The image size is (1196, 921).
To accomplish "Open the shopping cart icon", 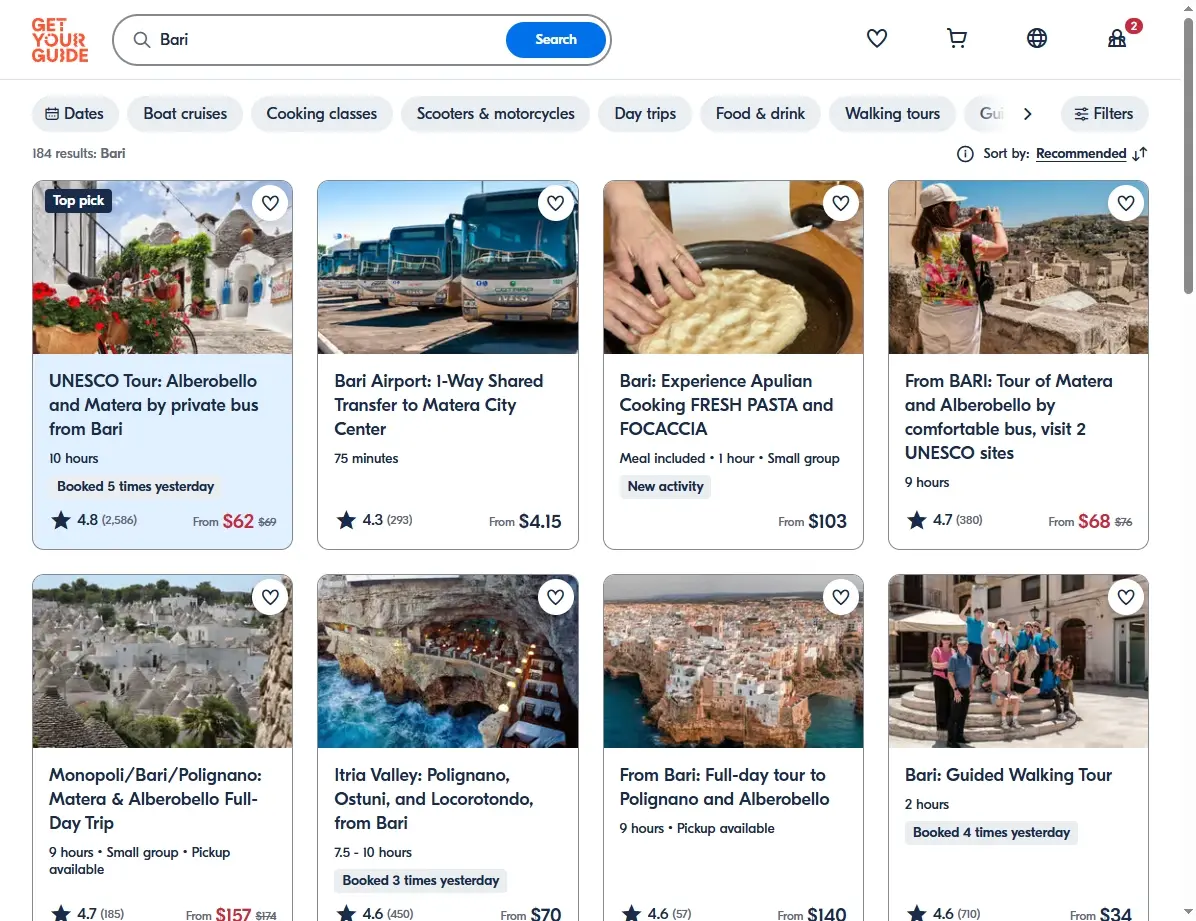I will [x=956, y=38].
